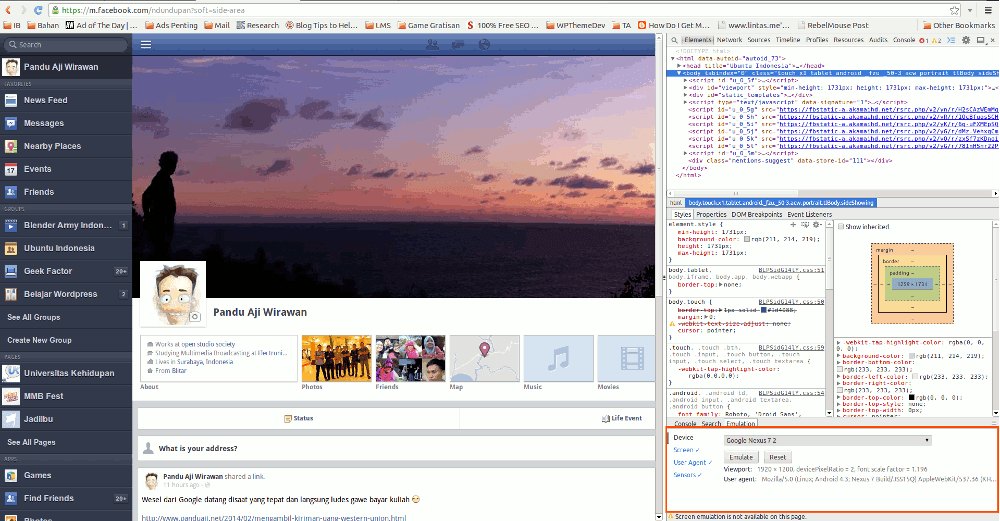Click the Geek Factor group icon

11,271
